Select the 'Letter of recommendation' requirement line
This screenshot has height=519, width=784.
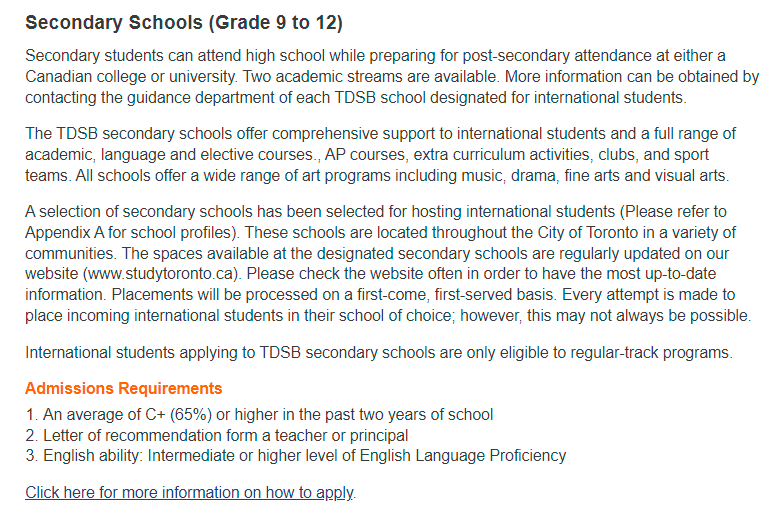coord(216,436)
